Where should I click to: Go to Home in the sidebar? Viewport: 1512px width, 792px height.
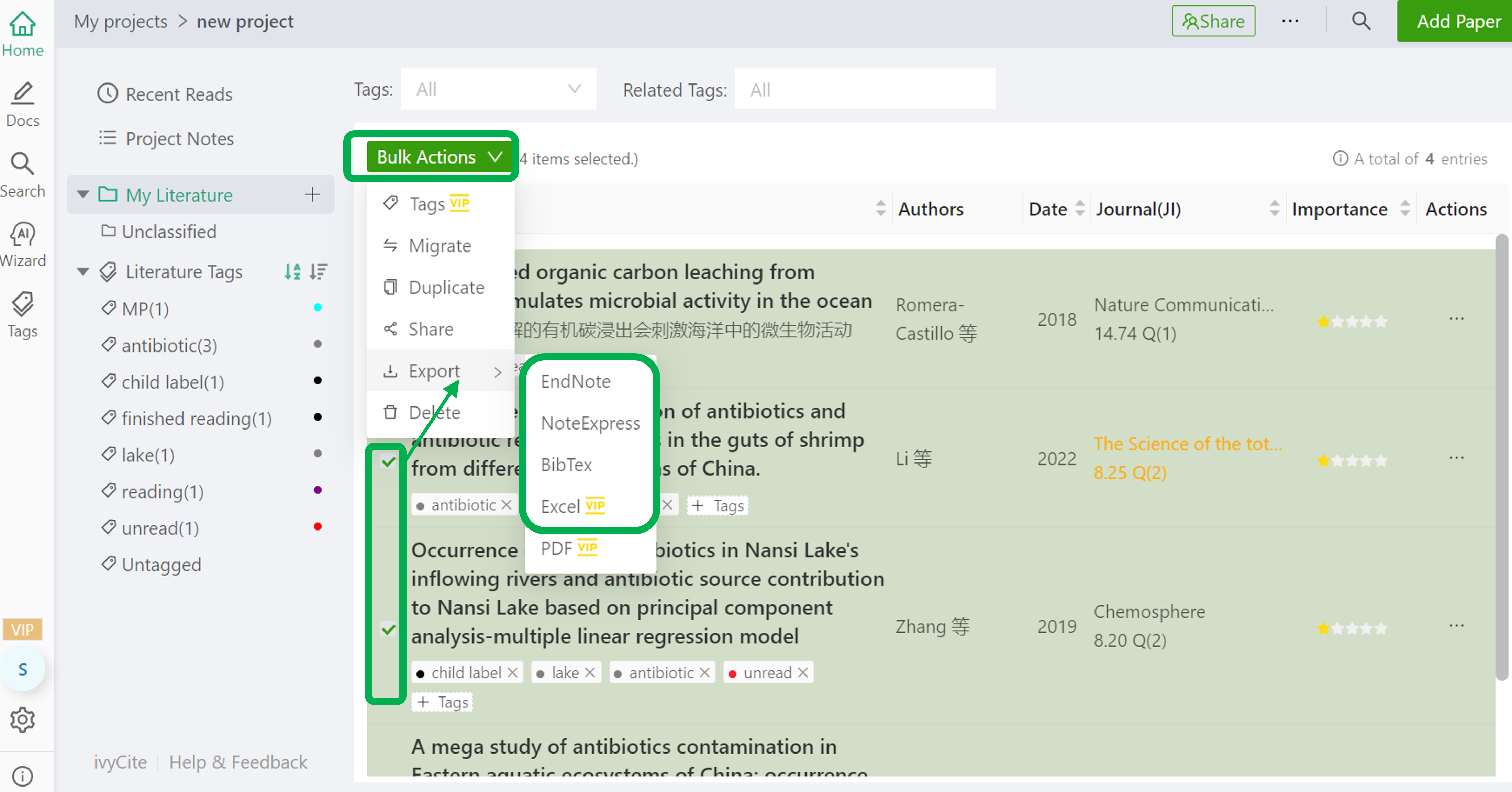tap(22, 34)
